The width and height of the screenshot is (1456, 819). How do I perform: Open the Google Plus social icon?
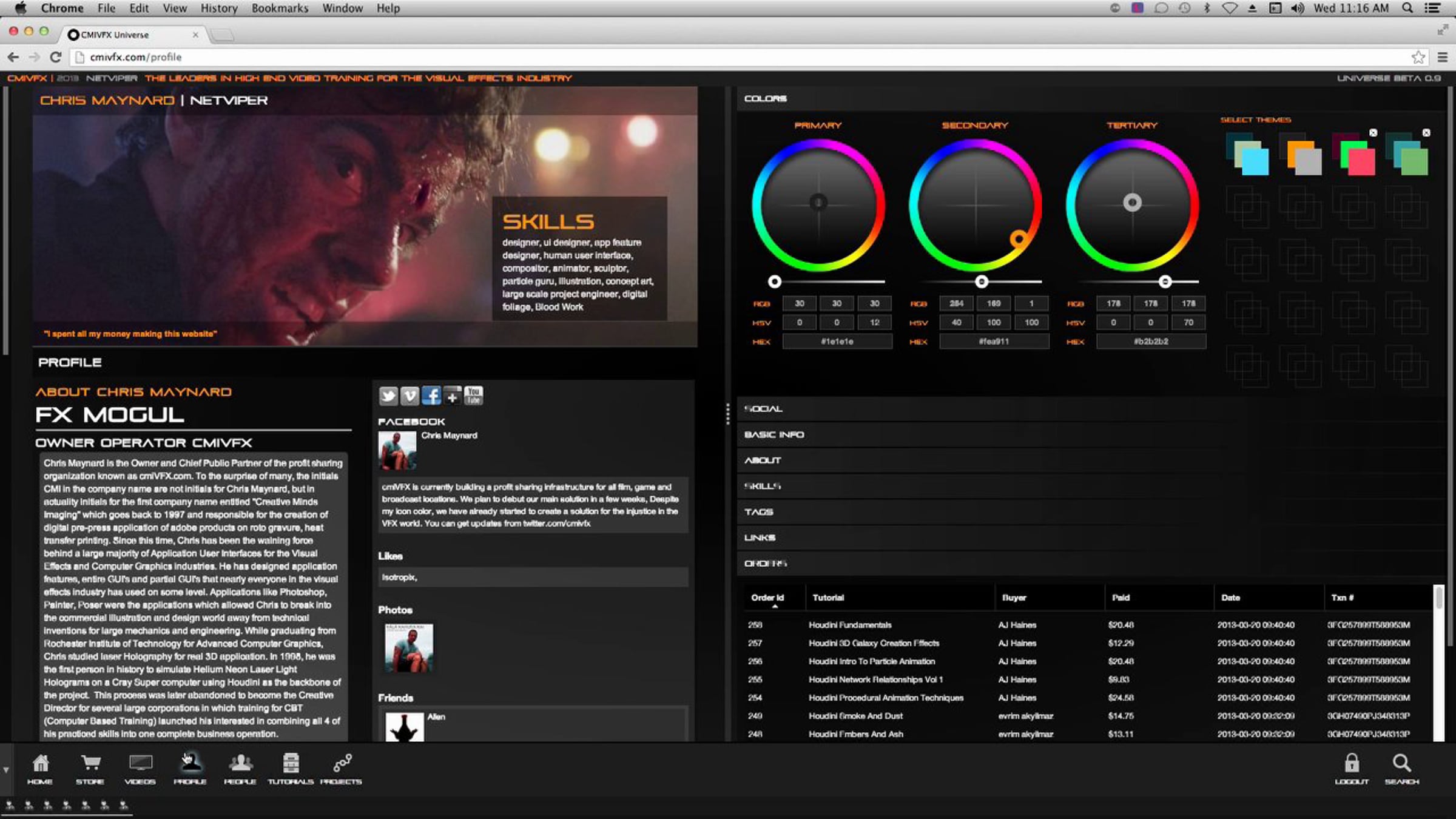tap(453, 396)
